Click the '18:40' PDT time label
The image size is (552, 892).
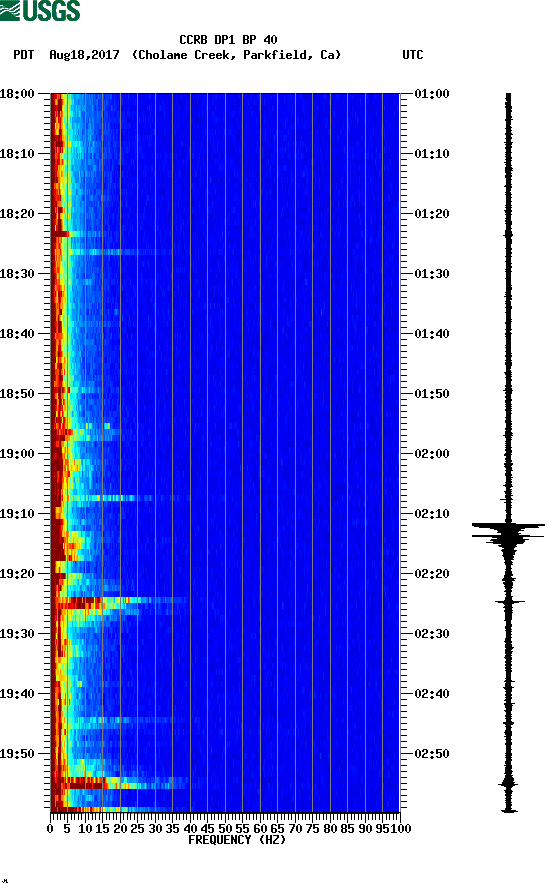17,334
